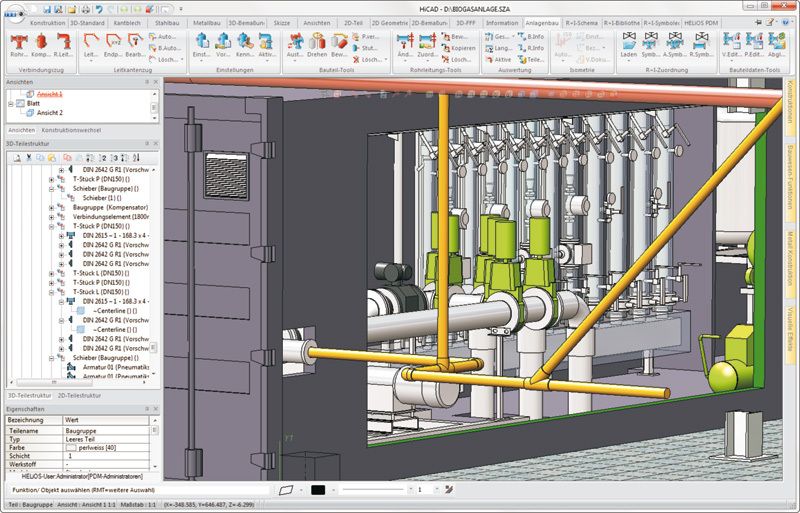Select Ansicht 2 in the view list
Image resolution: width=800 pixels, height=513 pixels.
point(43,113)
